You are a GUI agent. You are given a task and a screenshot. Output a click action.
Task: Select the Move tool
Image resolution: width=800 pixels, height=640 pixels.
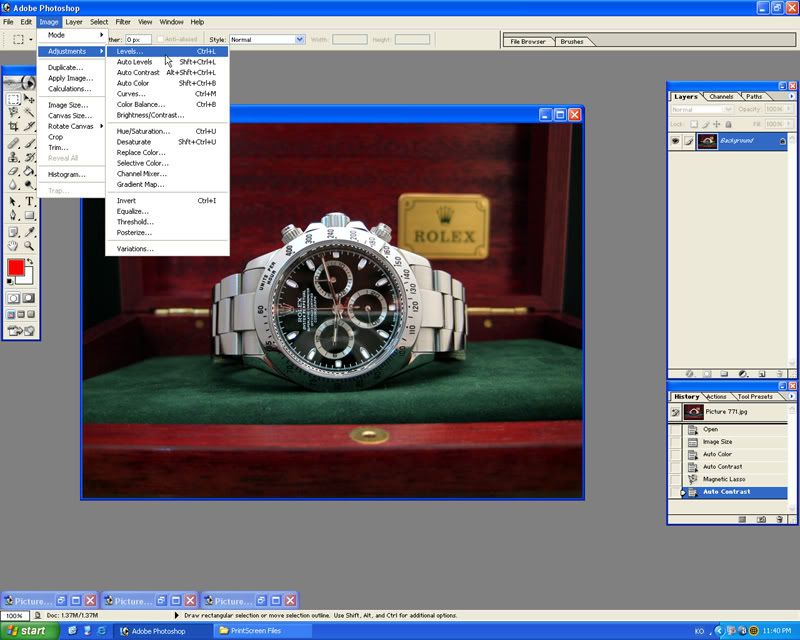tap(29, 99)
